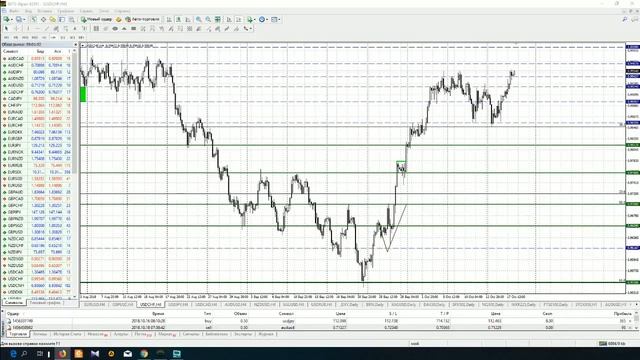Open Тиковый график tab
Screen dimensions: 640x360
click(44, 303)
